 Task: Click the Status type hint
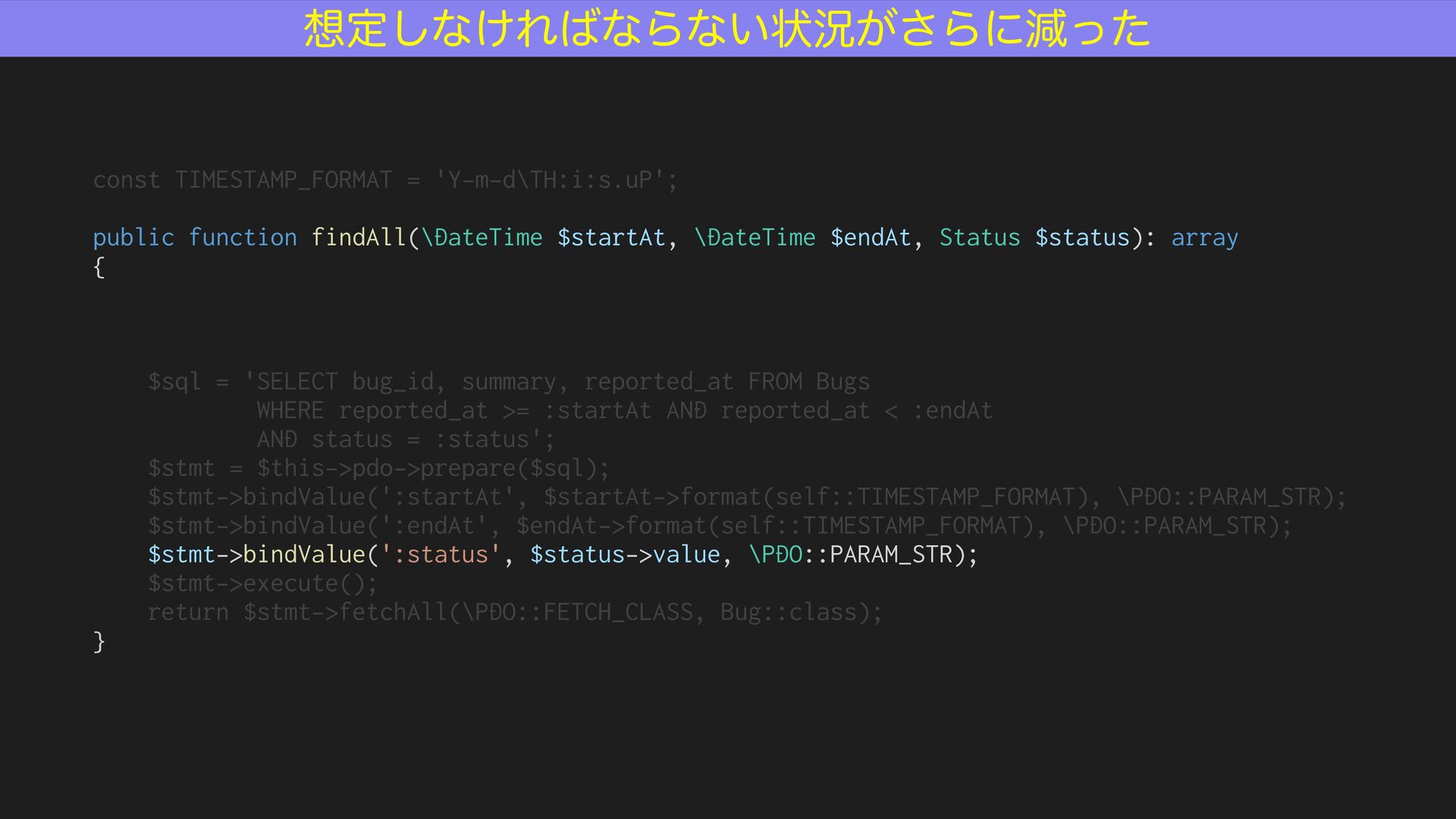click(979, 238)
